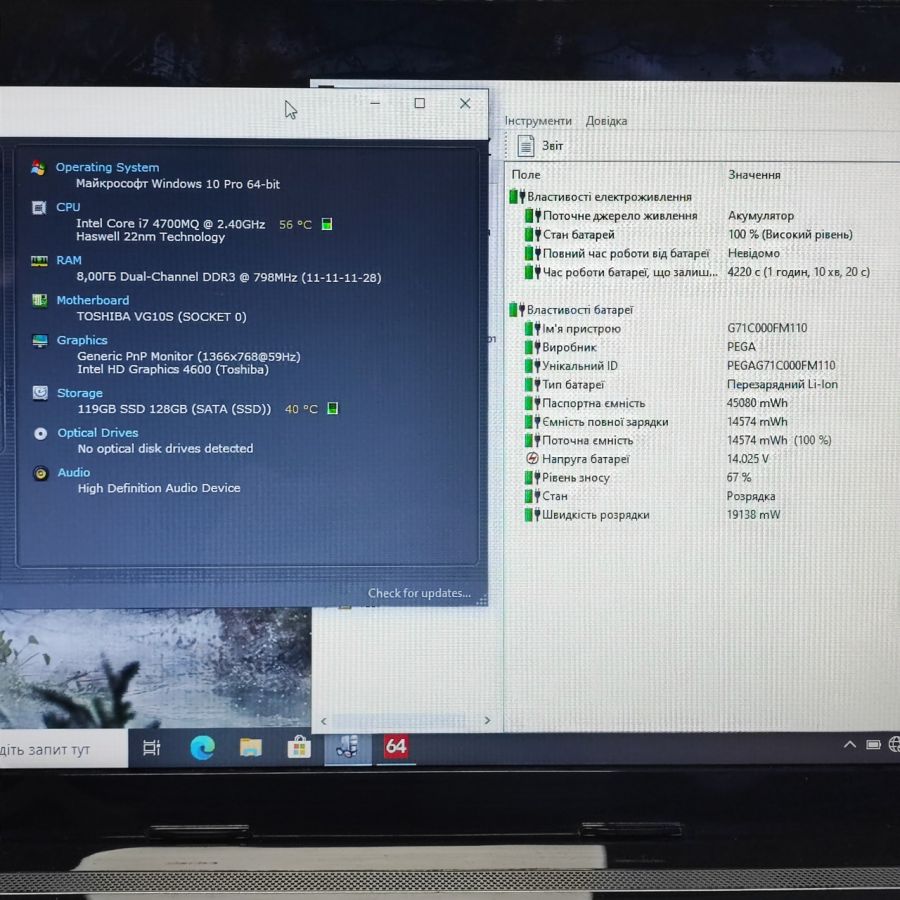Open Task View from the taskbar

(152, 747)
